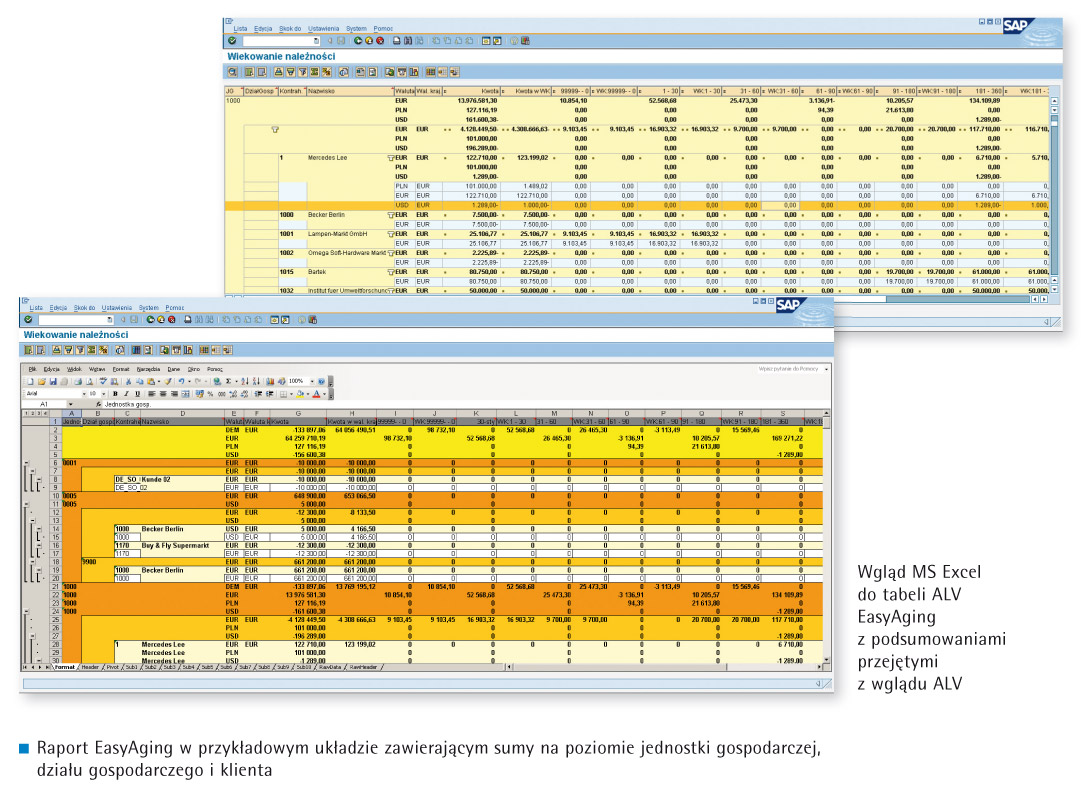Image resolution: width=1081 pixels, height=802 pixels.
Task: Click the Lampen-Markt GmbH row in the back table
Action: pyautogui.click(x=638, y=234)
